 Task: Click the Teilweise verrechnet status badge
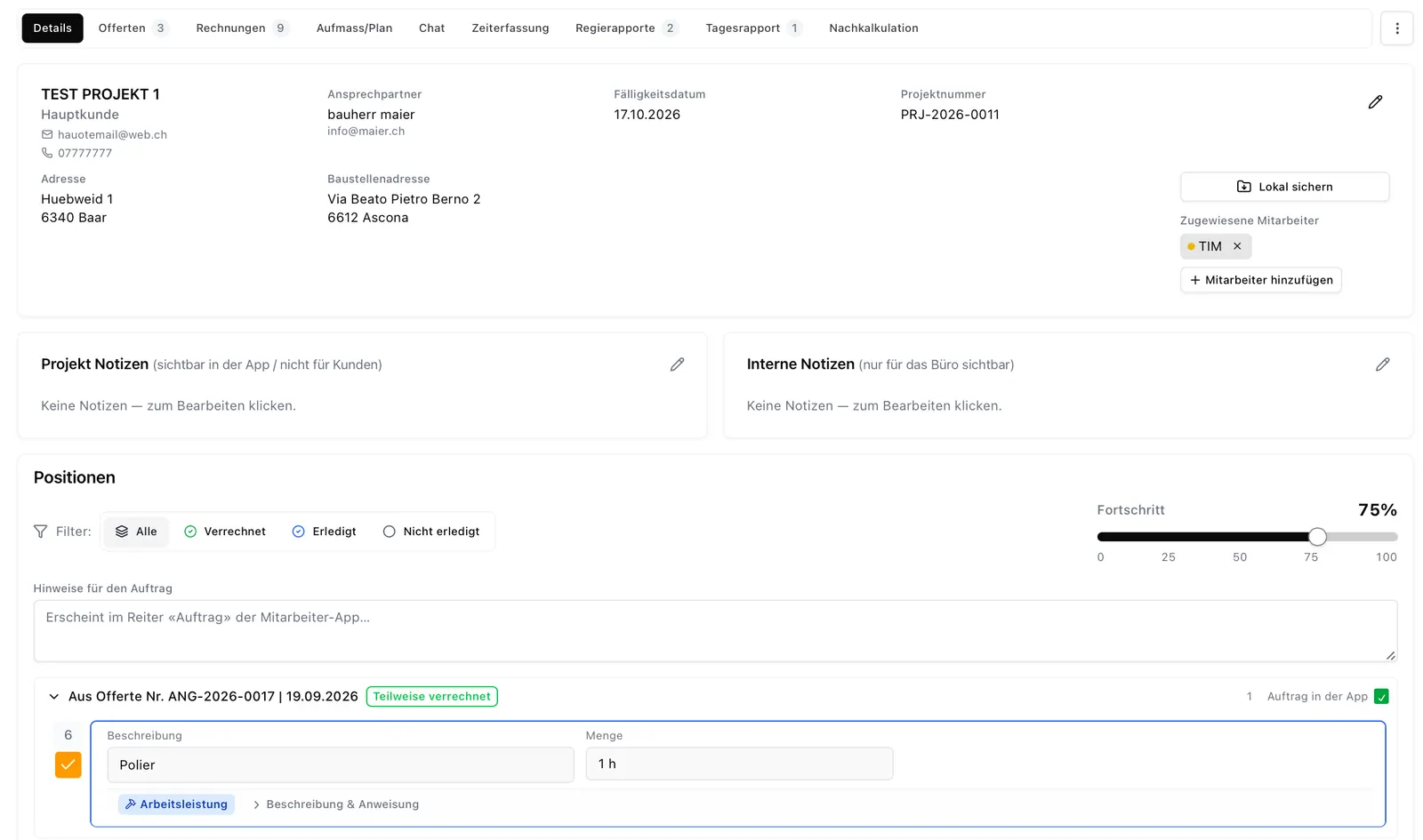[431, 696]
